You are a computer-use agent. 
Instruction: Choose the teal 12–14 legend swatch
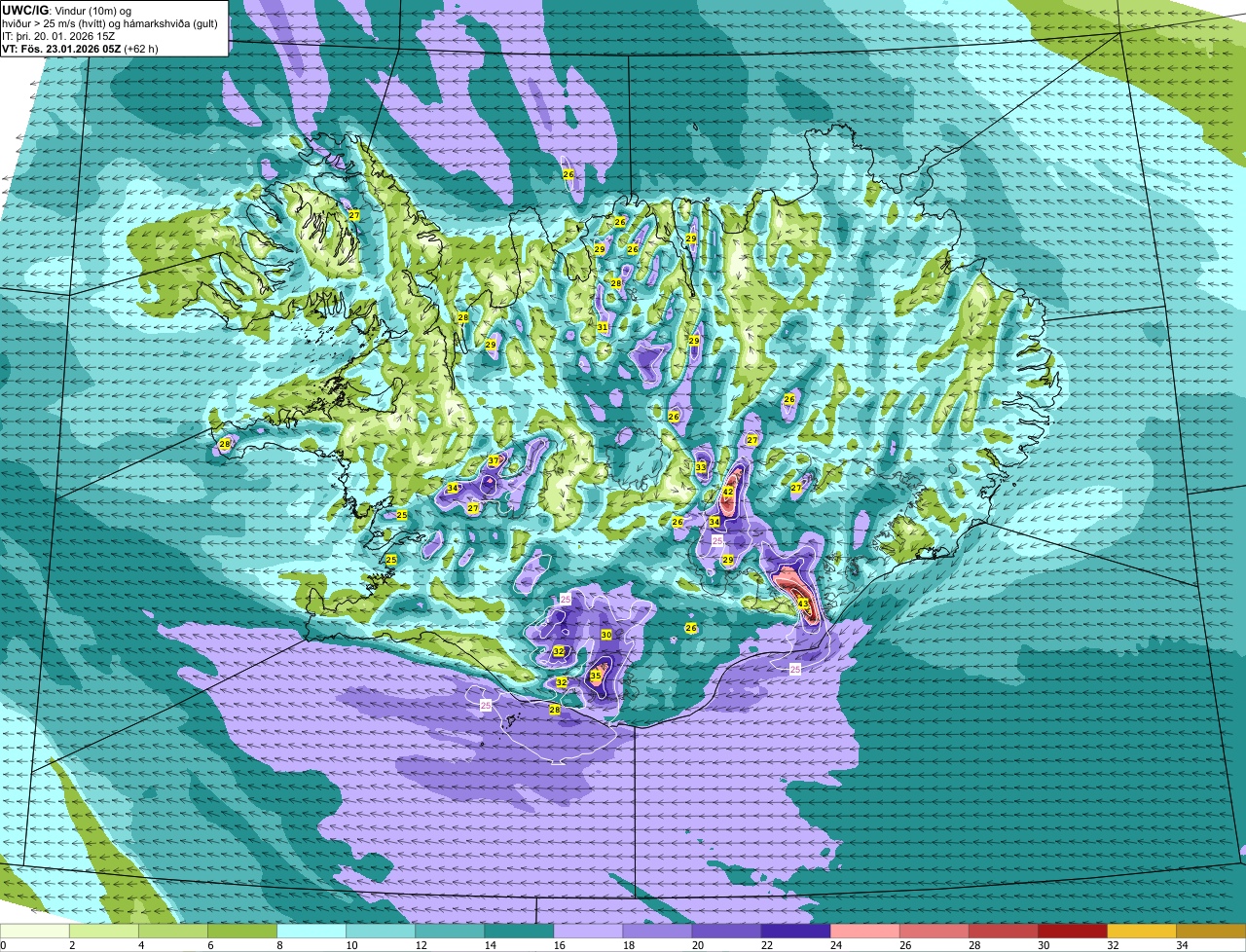(x=450, y=932)
